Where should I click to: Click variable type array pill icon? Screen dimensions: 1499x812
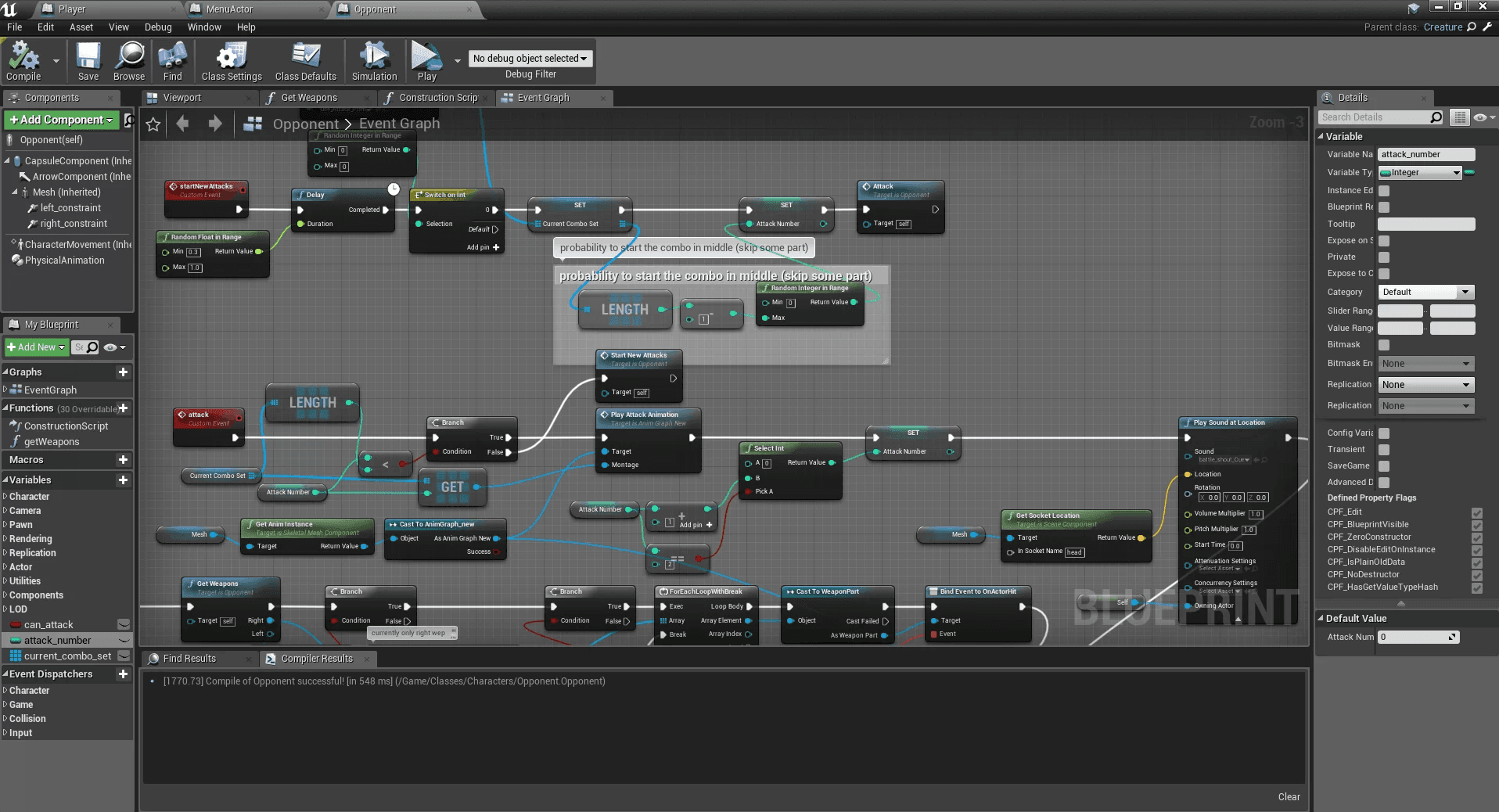click(1469, 173)
